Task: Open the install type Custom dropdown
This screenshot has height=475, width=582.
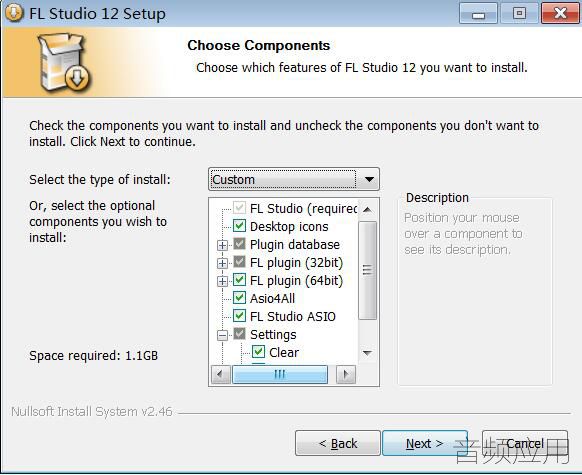Action: tap(294, 179)
